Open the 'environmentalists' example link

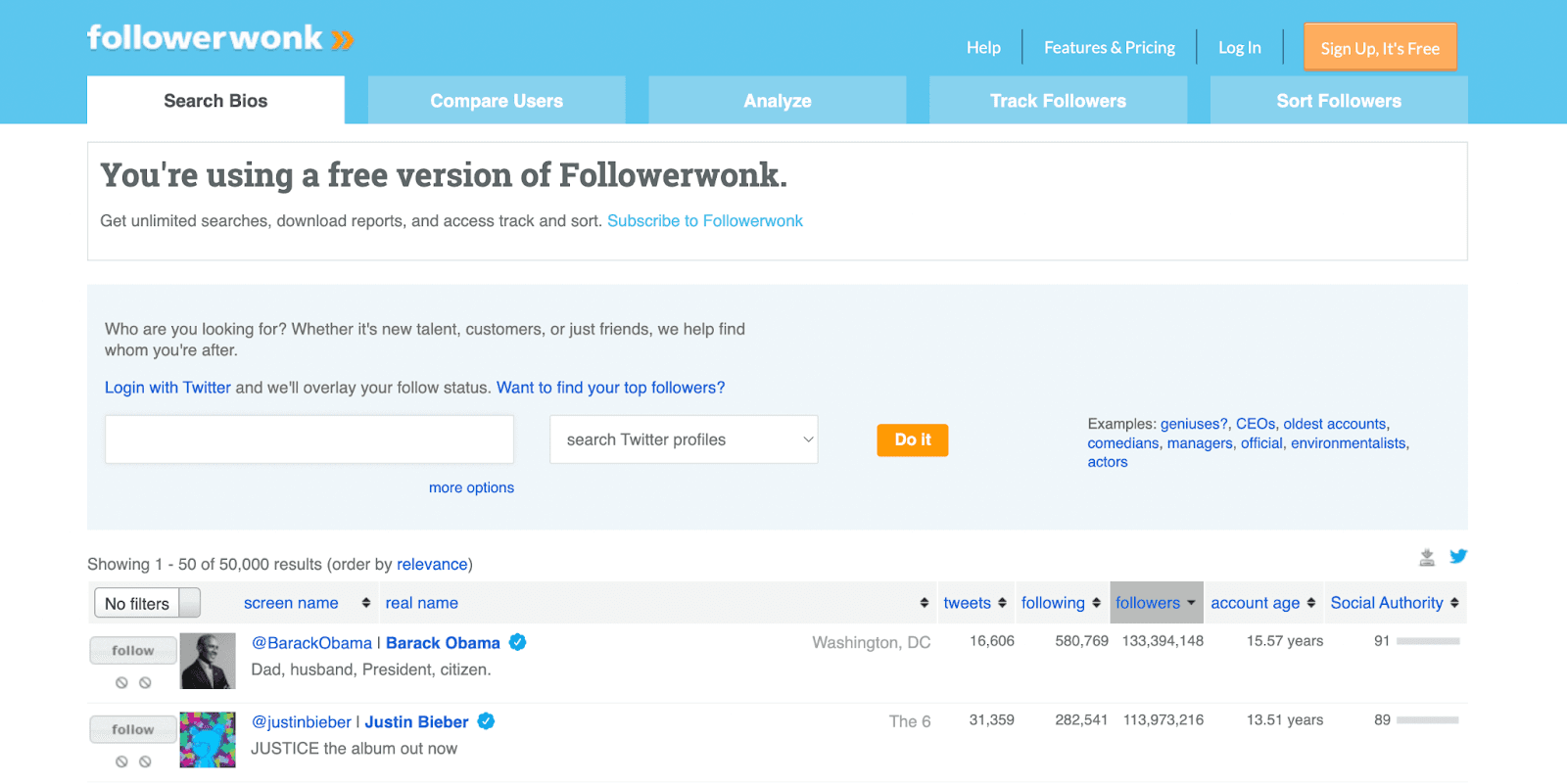(x=1349, y=443)
